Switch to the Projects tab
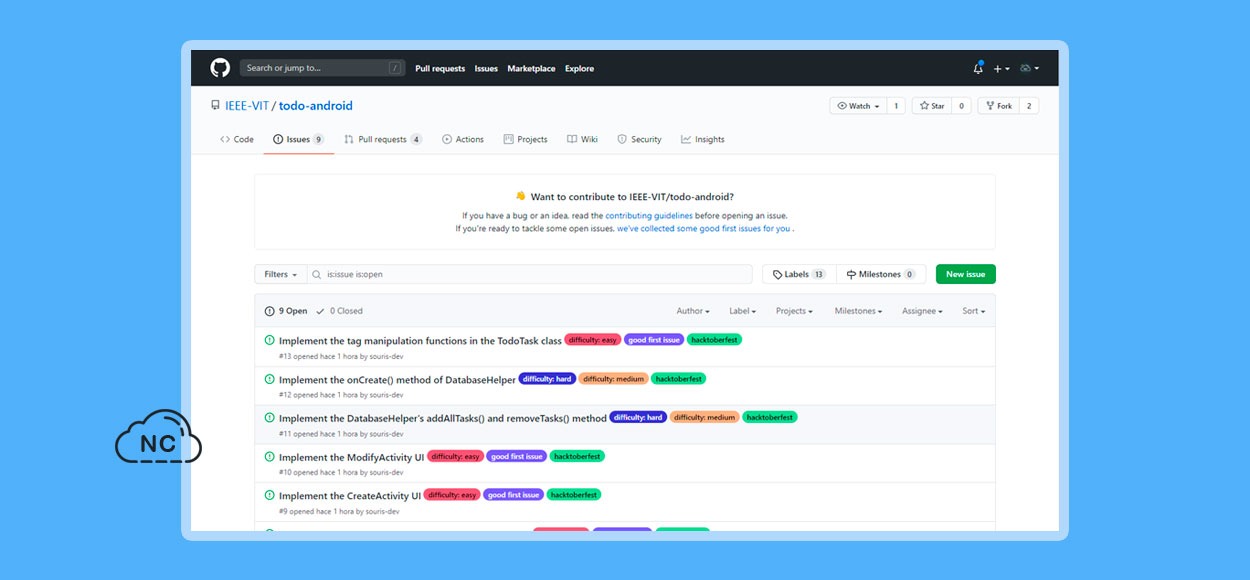The image size is (1250, 580). point(525,140)
